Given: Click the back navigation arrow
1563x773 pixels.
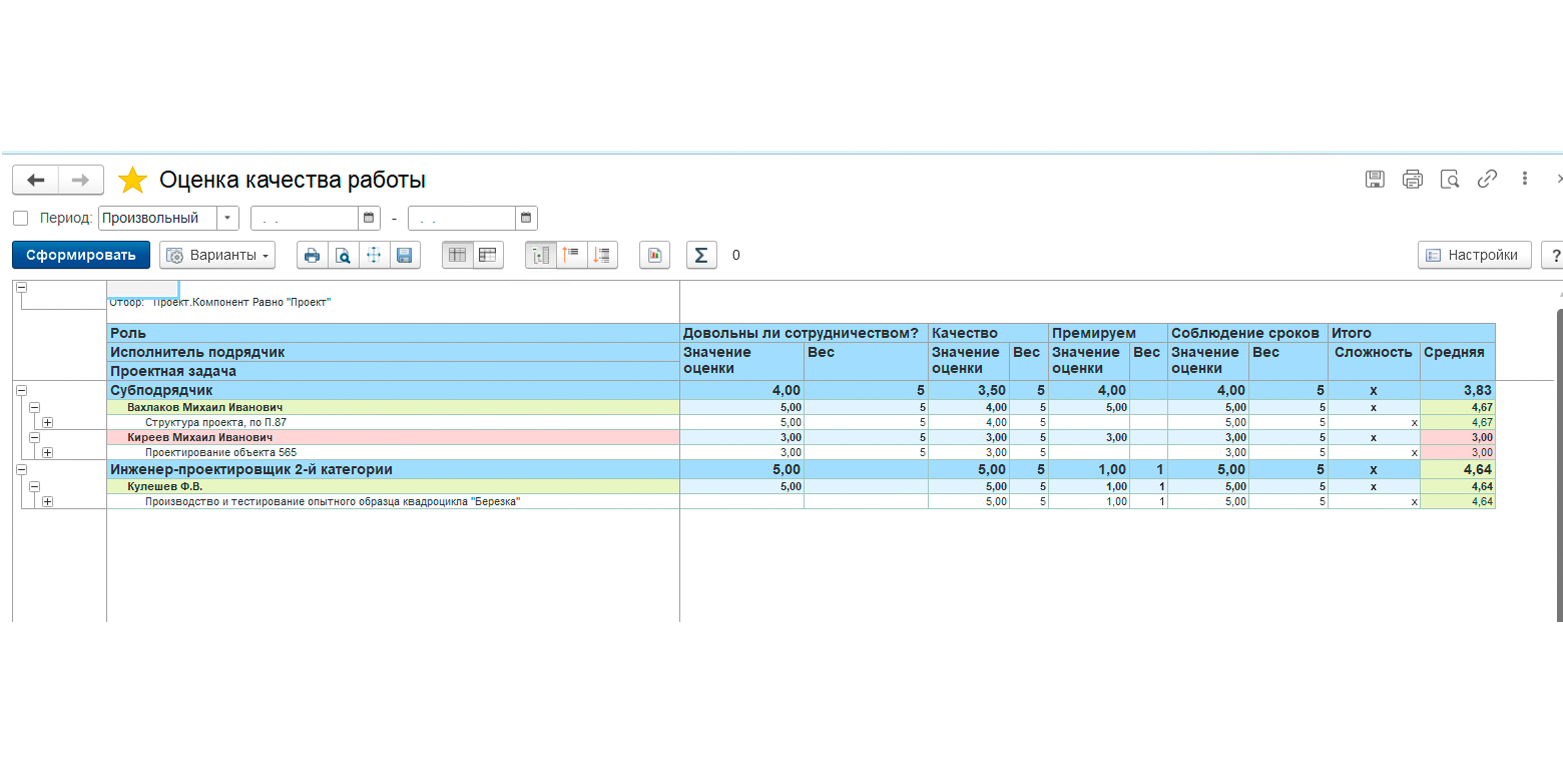Looking at the screenshot, I should tap(36, 180).
